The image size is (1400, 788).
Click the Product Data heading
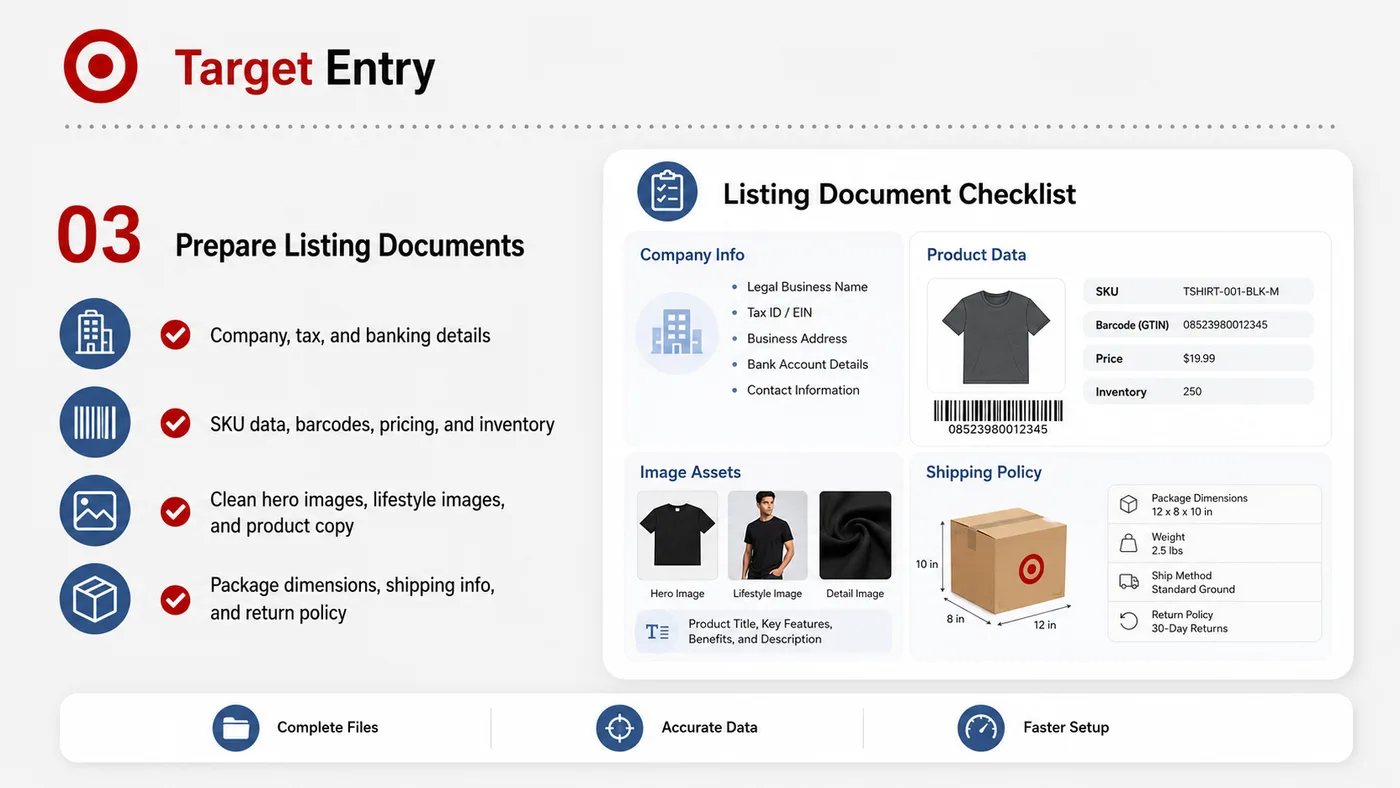(x=976, y=255)
